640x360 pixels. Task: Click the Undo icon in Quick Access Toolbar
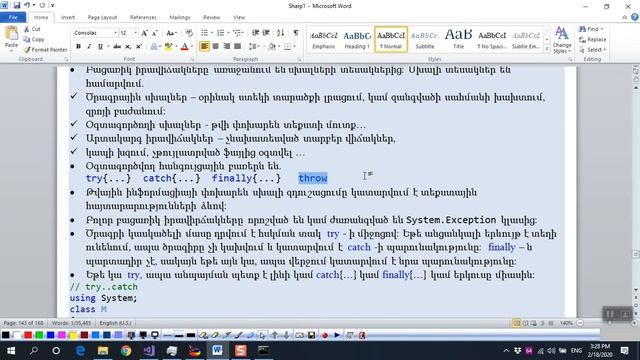(27, 6)
